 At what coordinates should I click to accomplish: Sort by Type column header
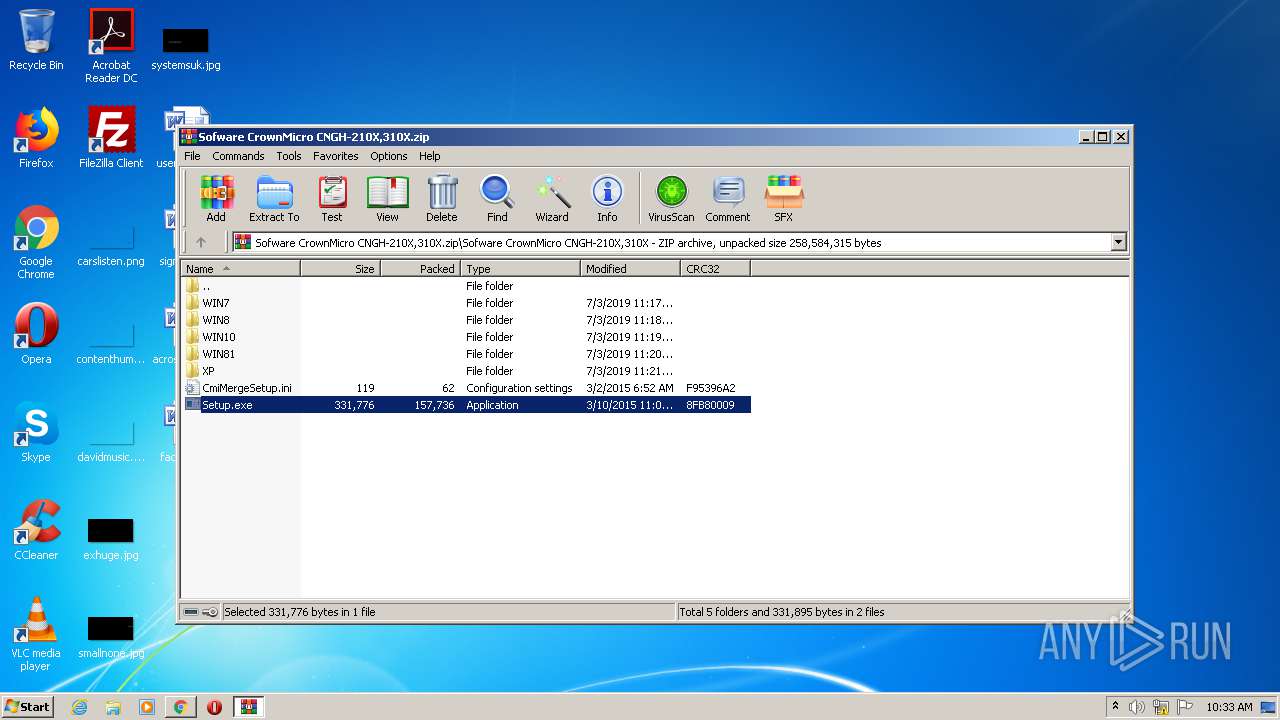pos(520,269)
